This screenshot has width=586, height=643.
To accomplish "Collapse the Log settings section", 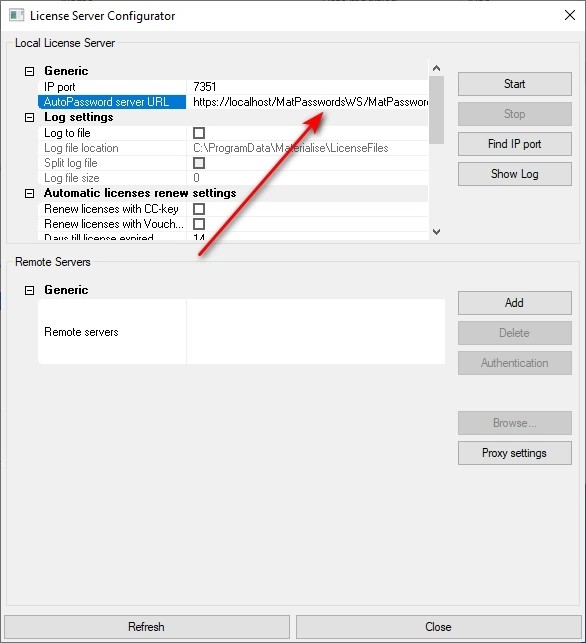I will point(30,118).
